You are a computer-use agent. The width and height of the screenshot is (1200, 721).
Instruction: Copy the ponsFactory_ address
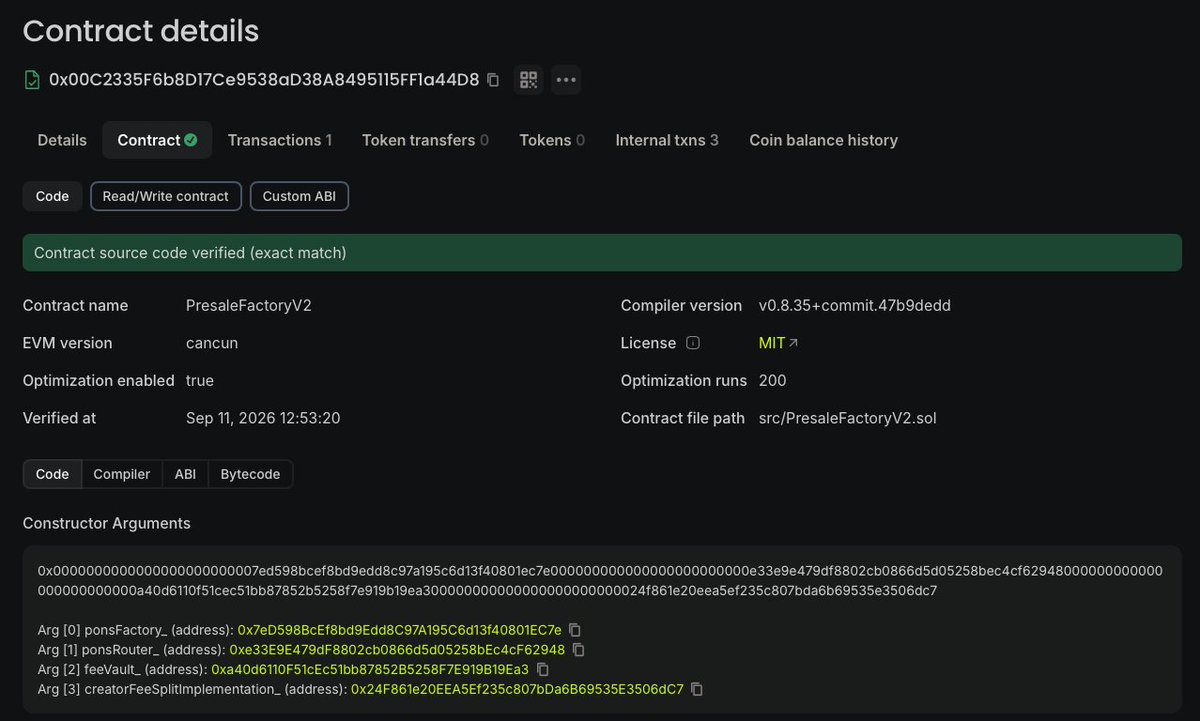coord(575,630)
